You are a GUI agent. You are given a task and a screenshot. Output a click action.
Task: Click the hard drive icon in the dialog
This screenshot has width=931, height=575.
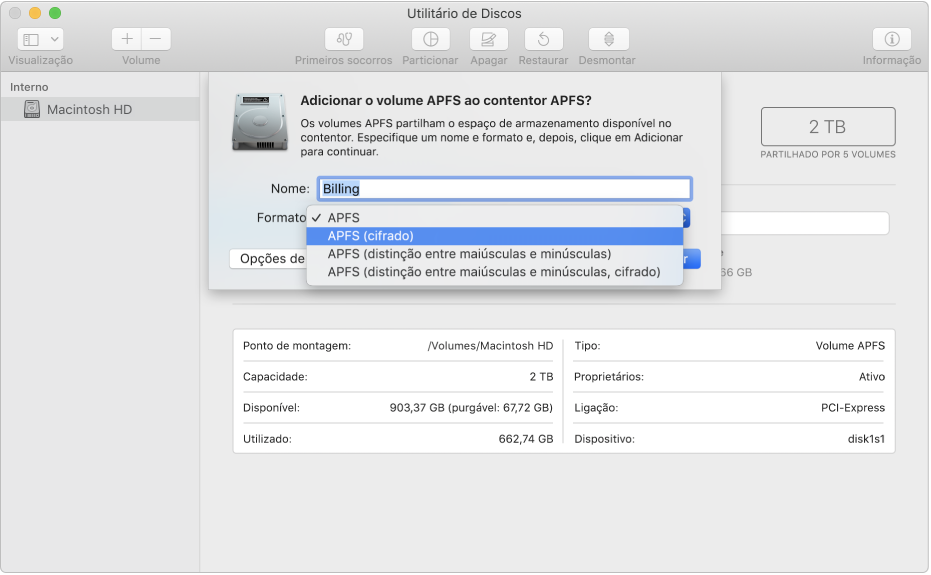260,122
